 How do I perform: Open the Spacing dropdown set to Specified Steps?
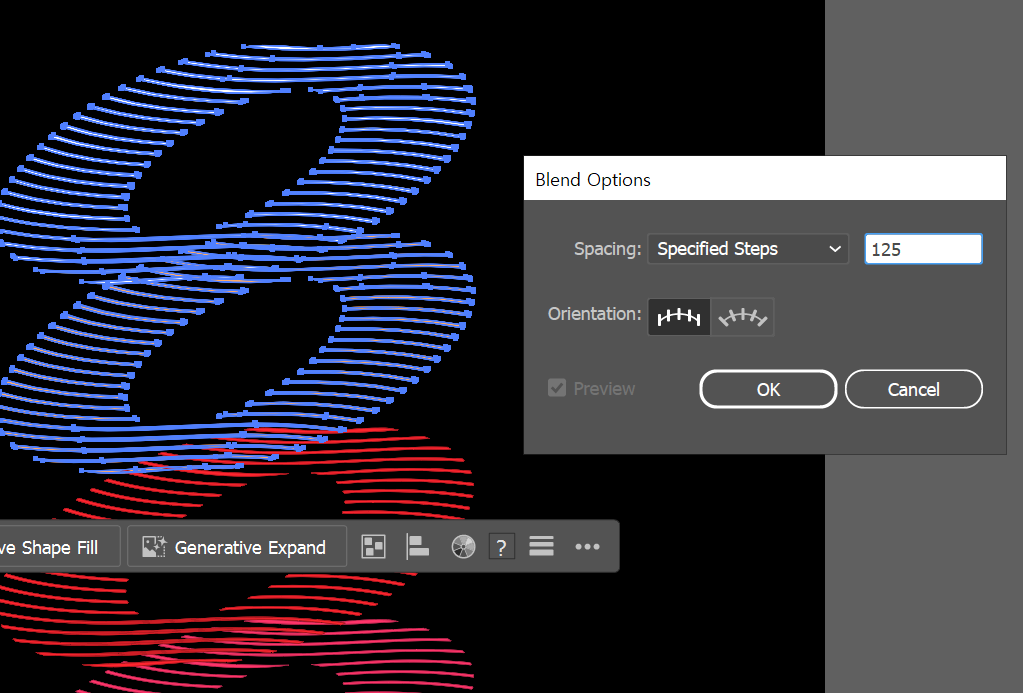coord(748,249)
